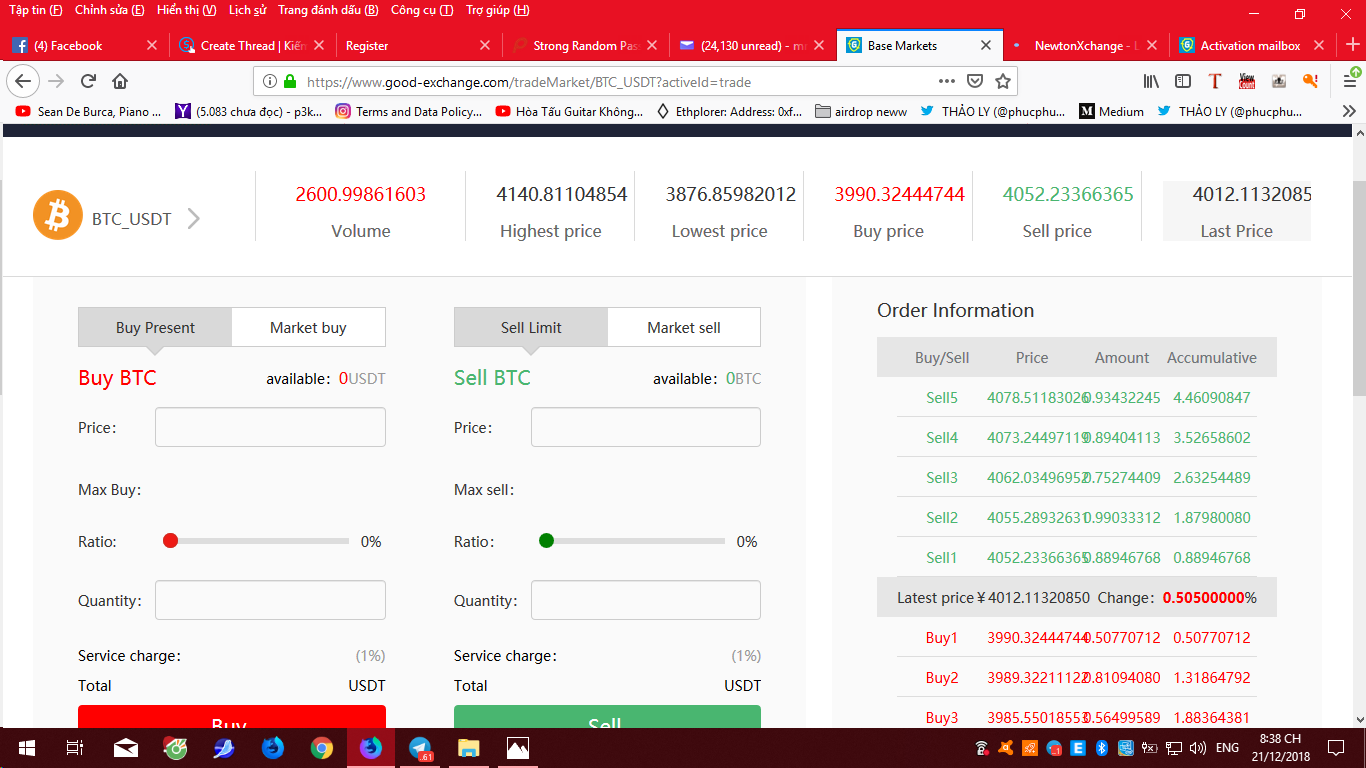Click the orange key extension icon

tap(1310, 81)
